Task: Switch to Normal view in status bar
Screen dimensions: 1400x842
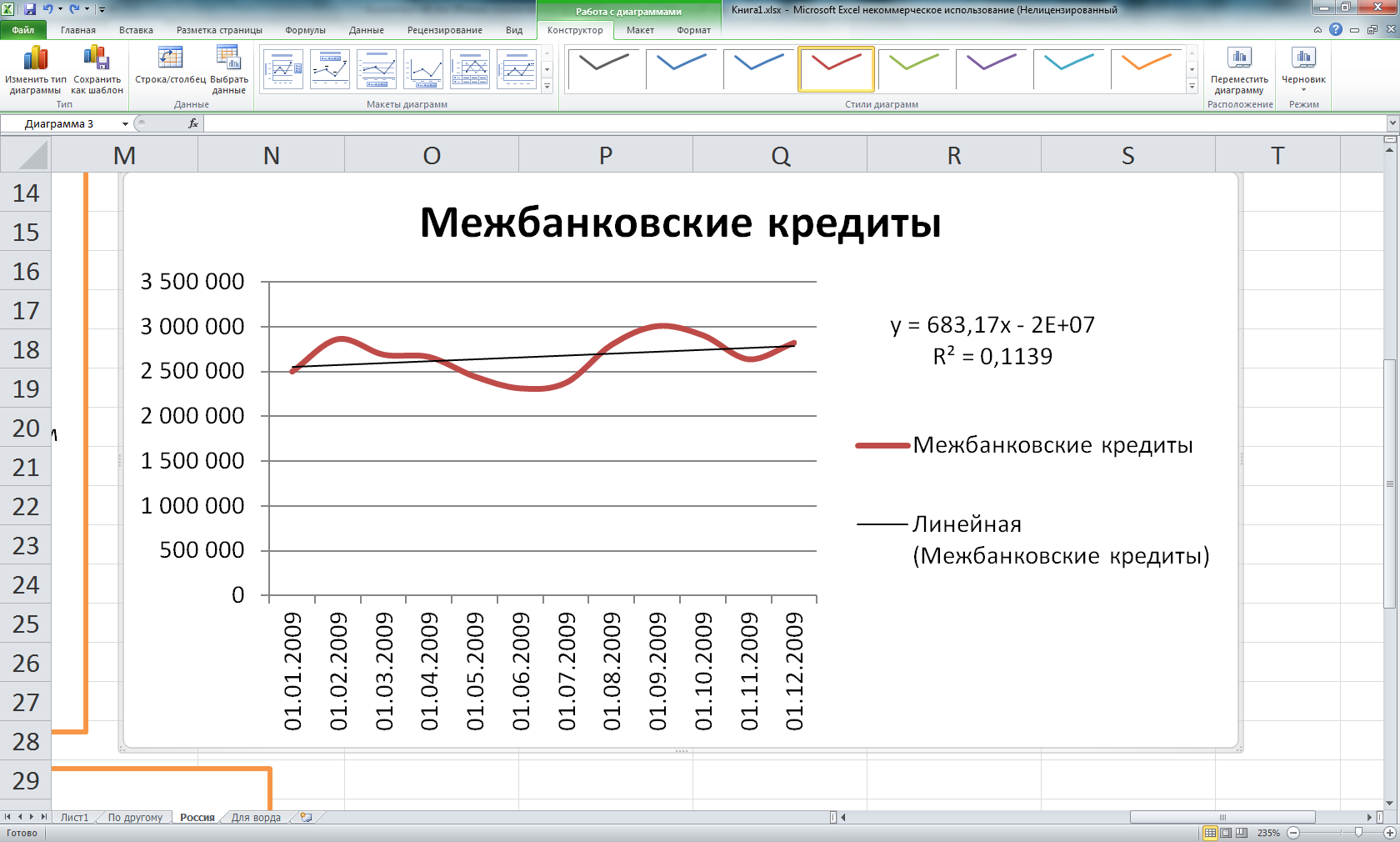Action: point(1210,833)
